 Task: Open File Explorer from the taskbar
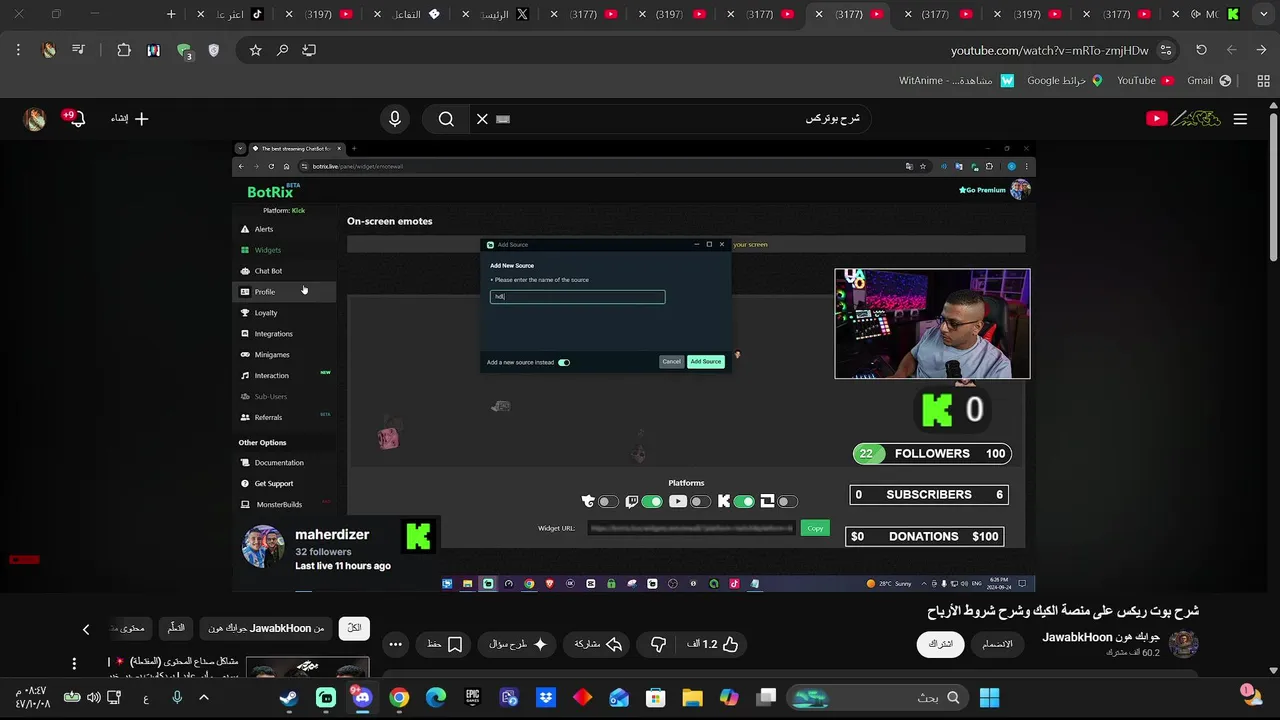692,698
